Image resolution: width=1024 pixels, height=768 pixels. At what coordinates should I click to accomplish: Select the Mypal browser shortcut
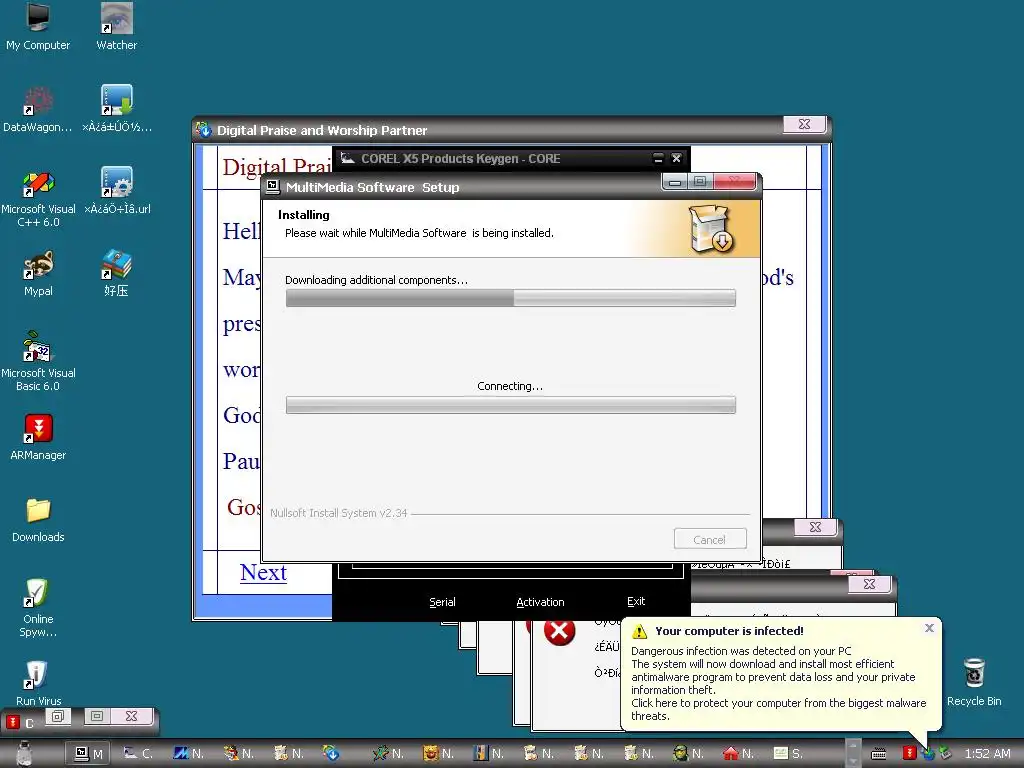point(38,272)
